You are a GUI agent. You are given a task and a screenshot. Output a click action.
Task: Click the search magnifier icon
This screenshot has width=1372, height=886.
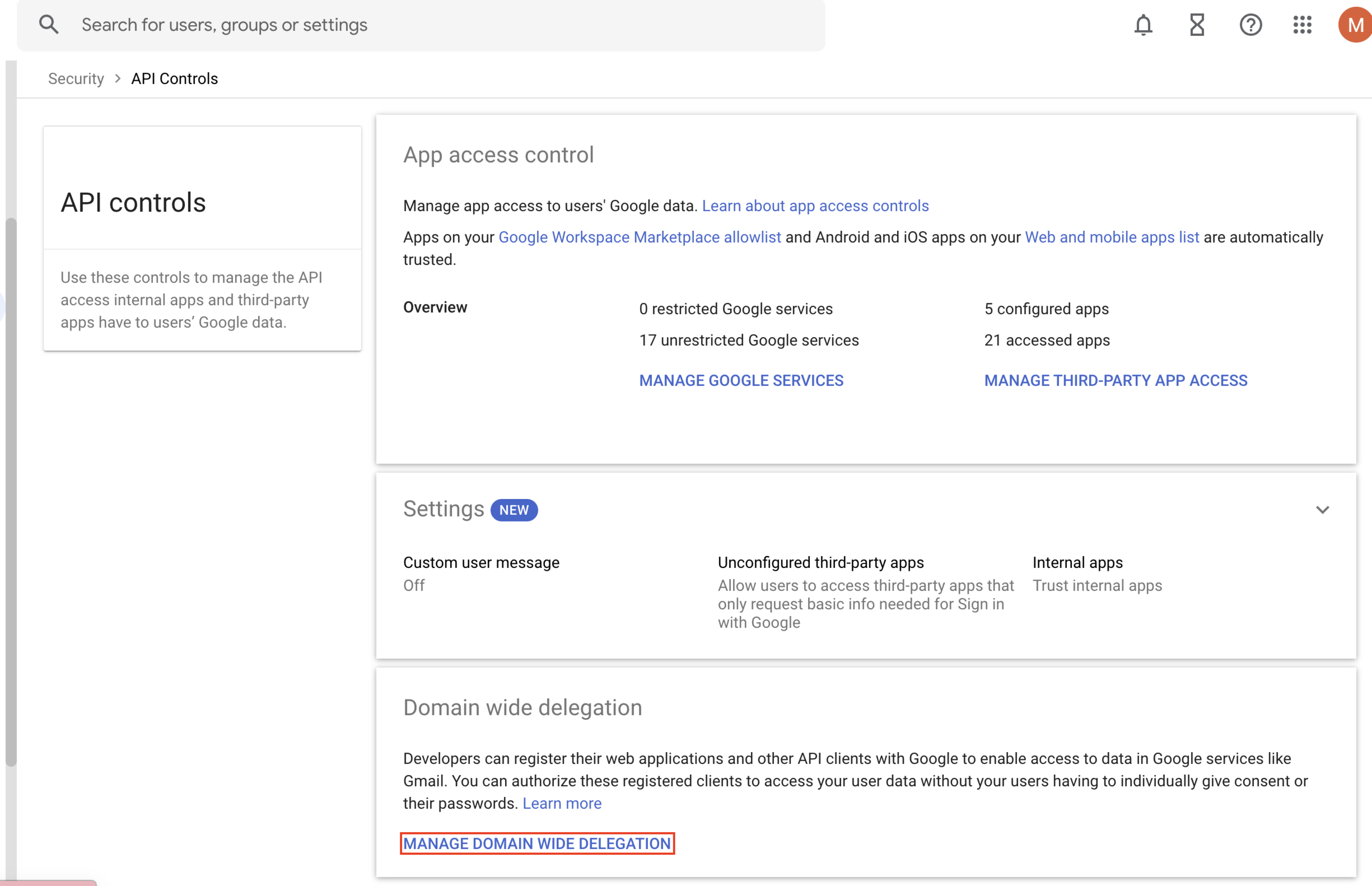pos(49,25)
